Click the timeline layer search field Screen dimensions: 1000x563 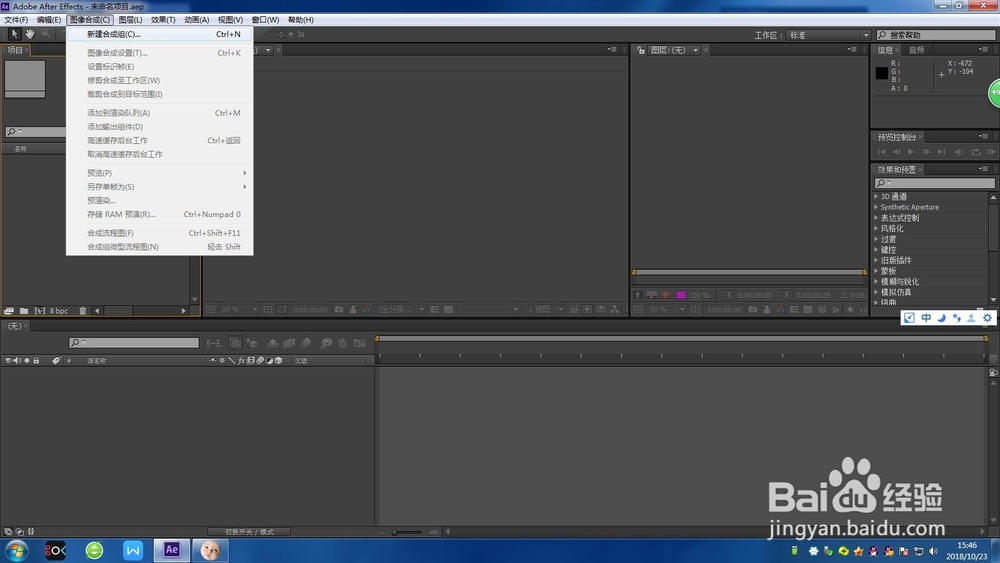(134, 343)
